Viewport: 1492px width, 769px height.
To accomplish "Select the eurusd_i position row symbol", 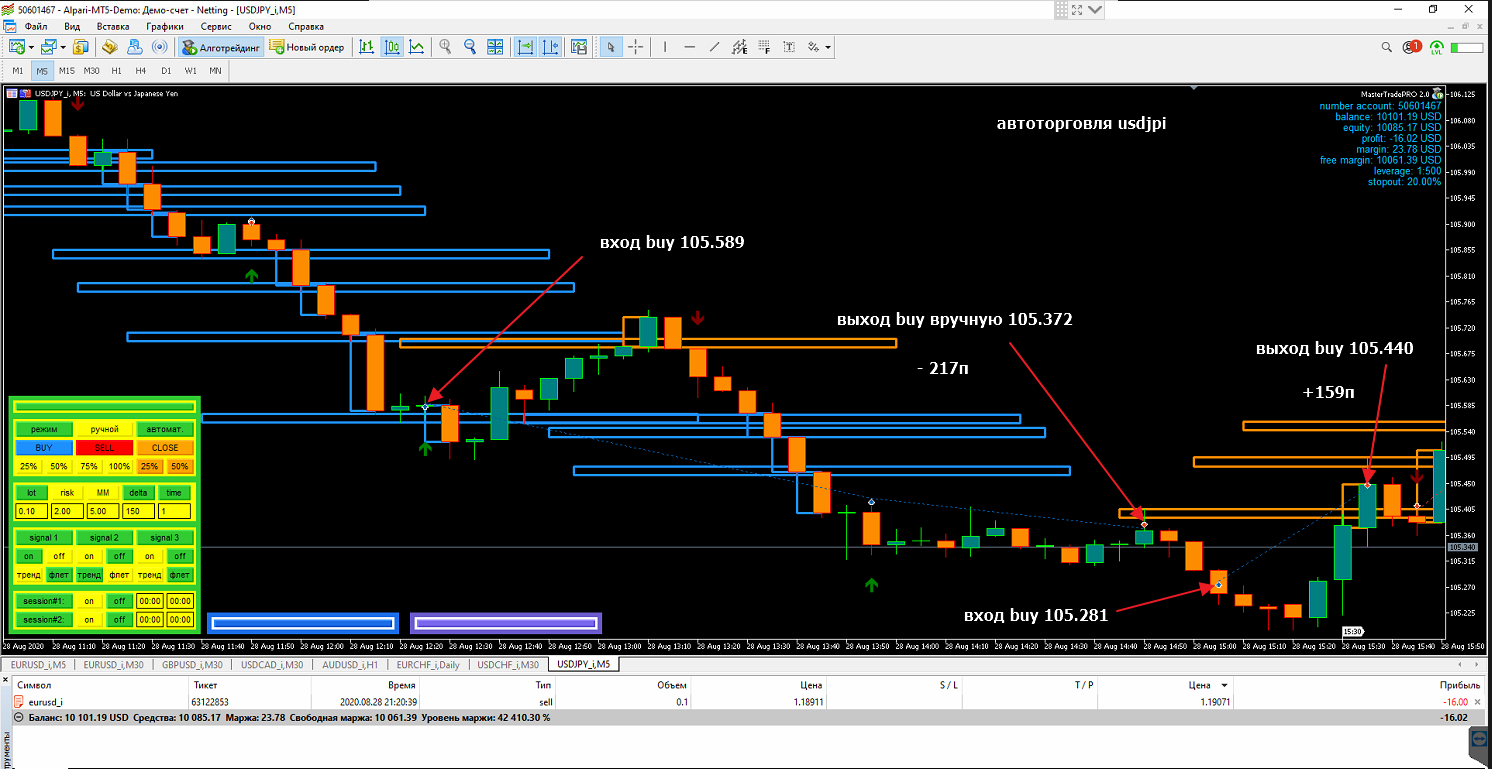I will [46, 702].
